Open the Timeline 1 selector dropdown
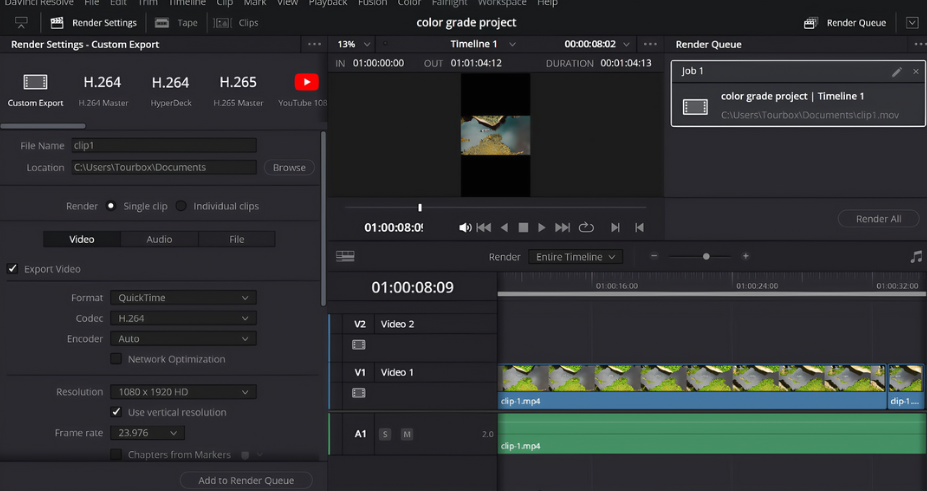927x491 pixels. [x=483, y=44]
